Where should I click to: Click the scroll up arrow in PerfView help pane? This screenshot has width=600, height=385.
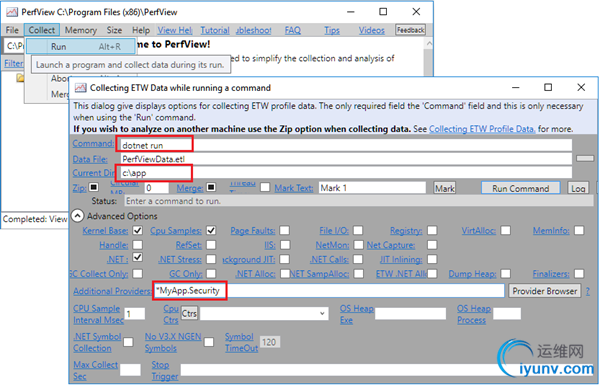point(429,44)
